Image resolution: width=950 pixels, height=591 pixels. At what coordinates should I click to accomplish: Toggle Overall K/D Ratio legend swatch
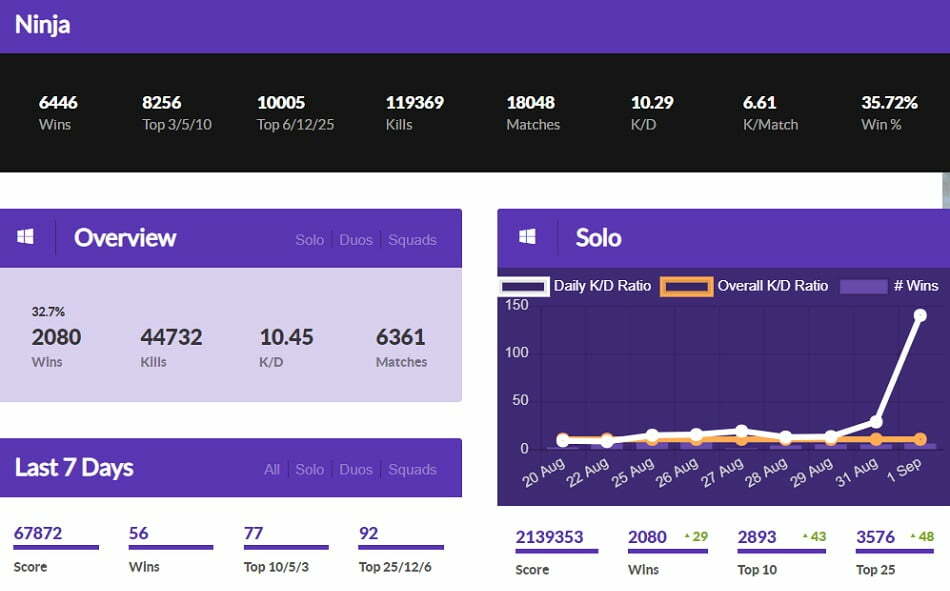[x=686, y=286]
